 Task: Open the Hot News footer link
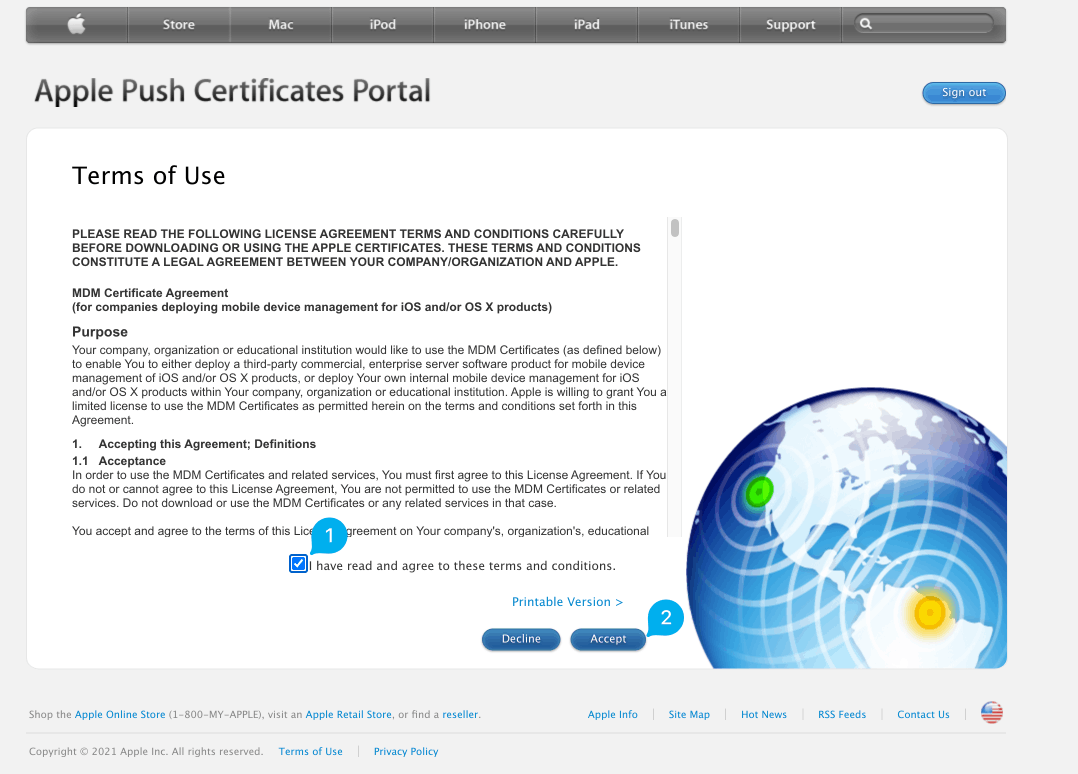764,715
